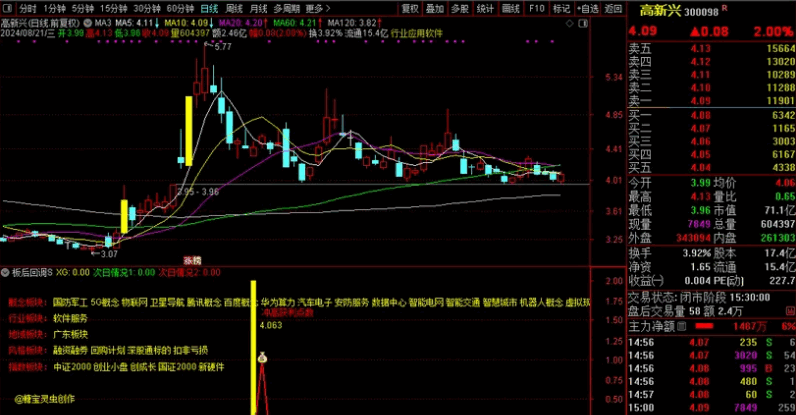The image size is (796, 415).
Task: Switch to 月线 monthly chart
Action: 258,9
